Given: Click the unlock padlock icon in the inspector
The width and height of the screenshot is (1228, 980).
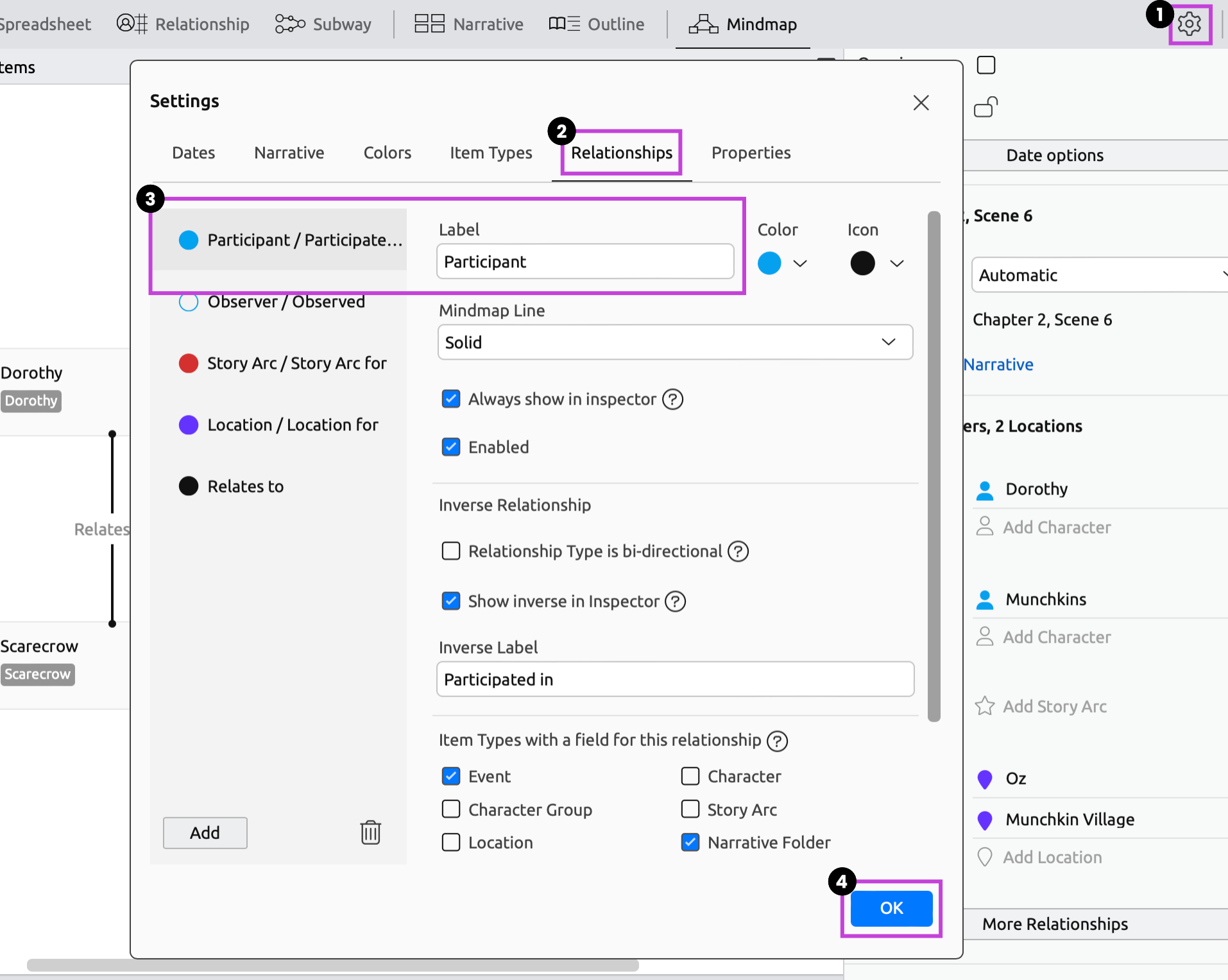Looking at the screenshot, I should point(986,106).
